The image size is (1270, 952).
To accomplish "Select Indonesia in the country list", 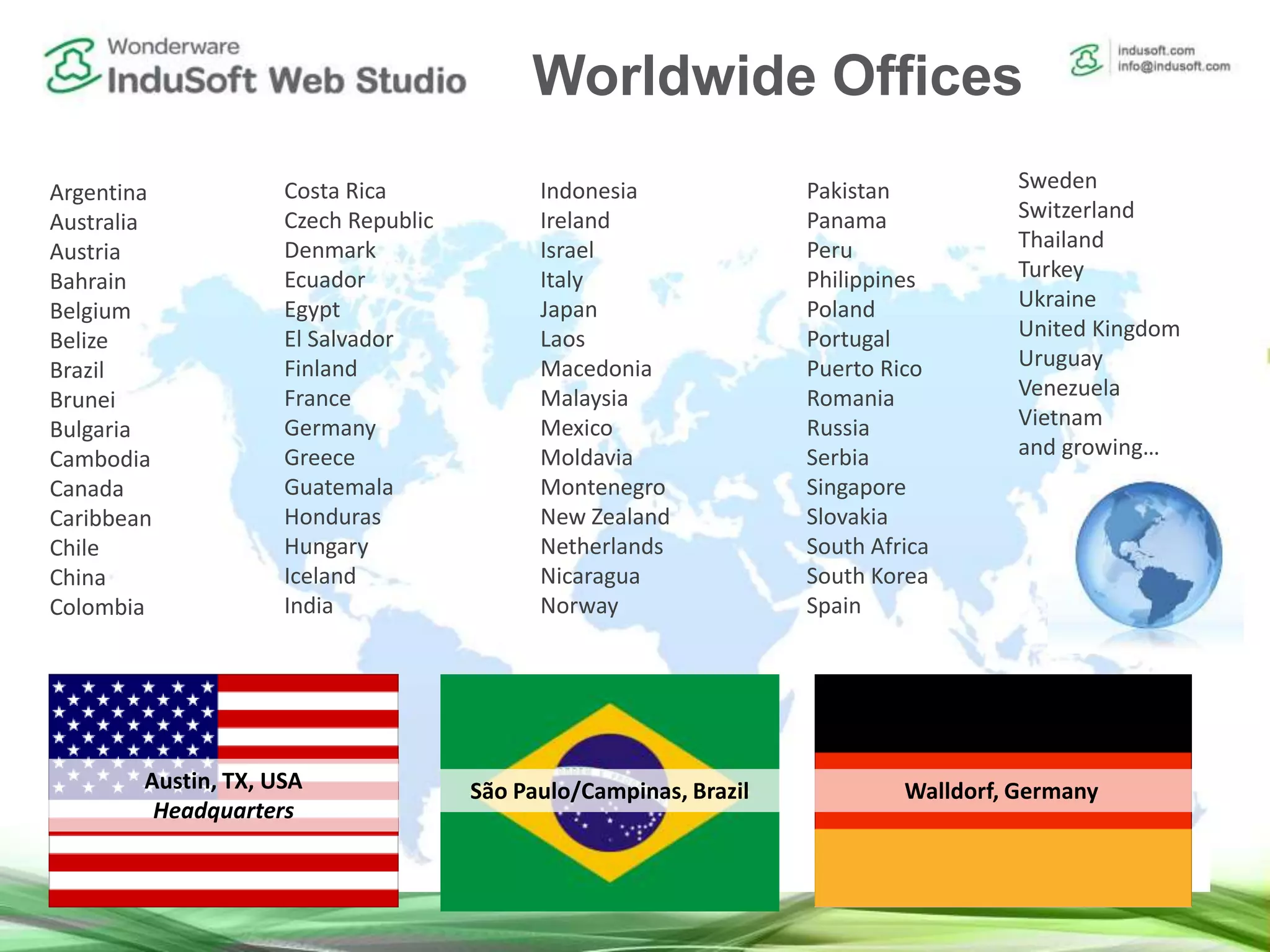I will tap(588, 191).
